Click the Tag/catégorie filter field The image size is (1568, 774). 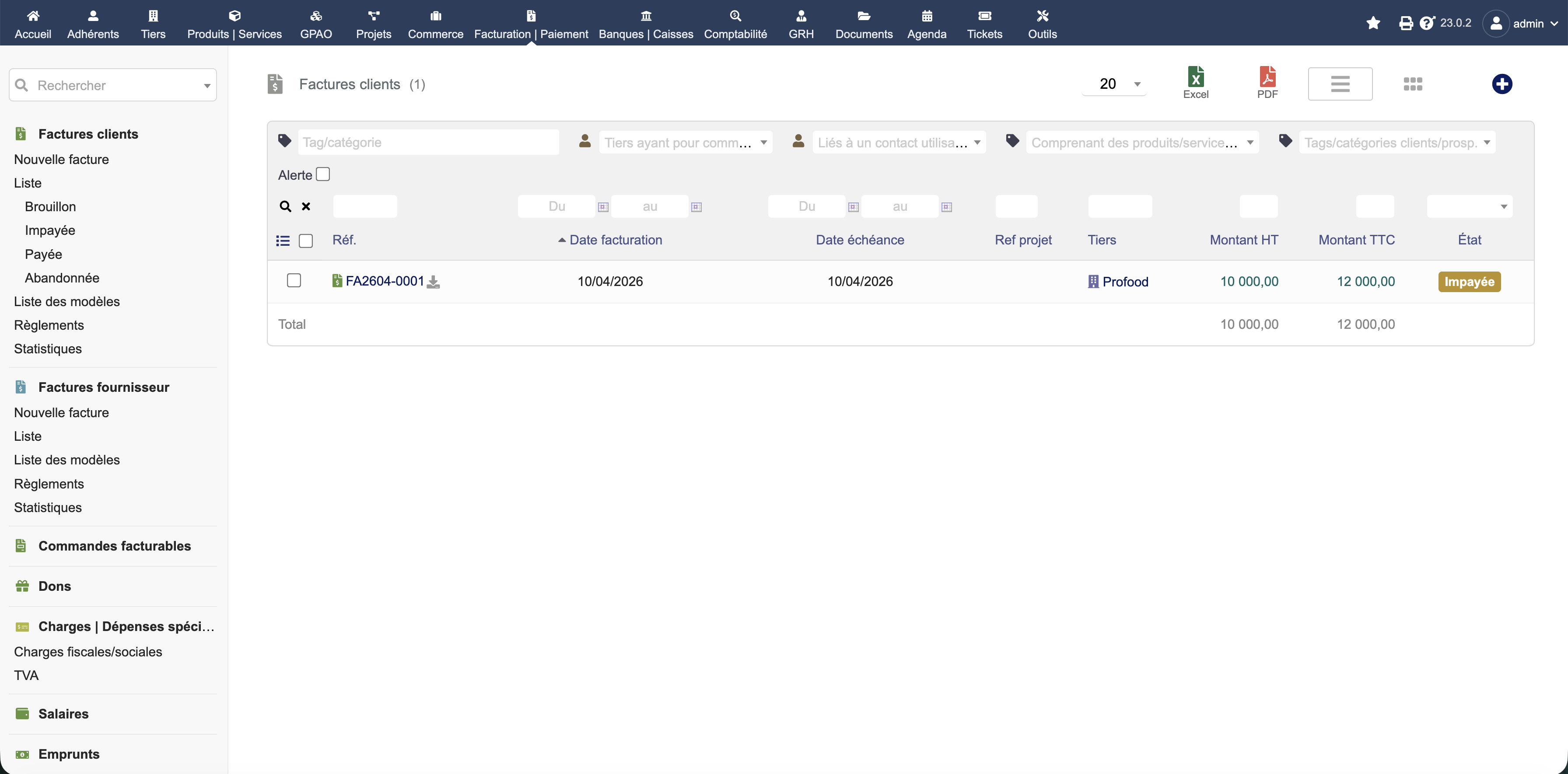coord(428,143)
